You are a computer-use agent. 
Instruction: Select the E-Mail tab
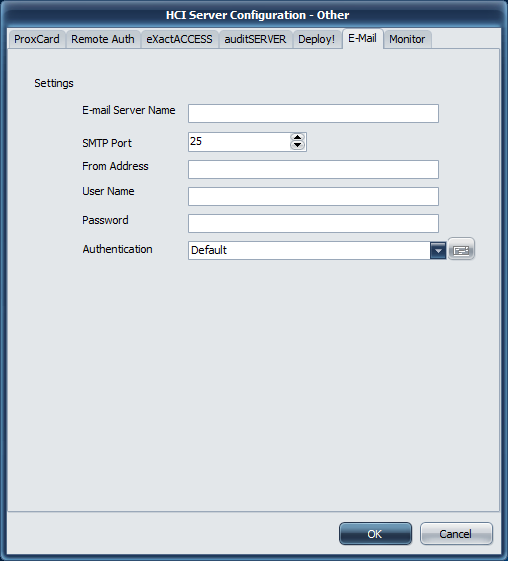[x=362, y=38]
